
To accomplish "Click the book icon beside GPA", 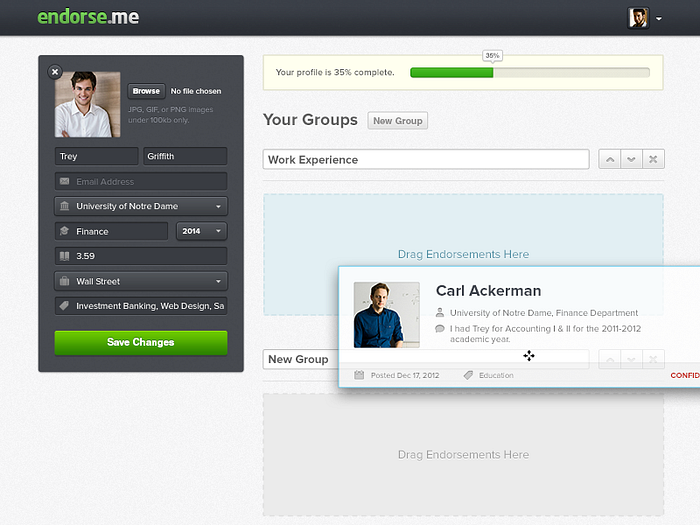I will click(x=65, y=256).
